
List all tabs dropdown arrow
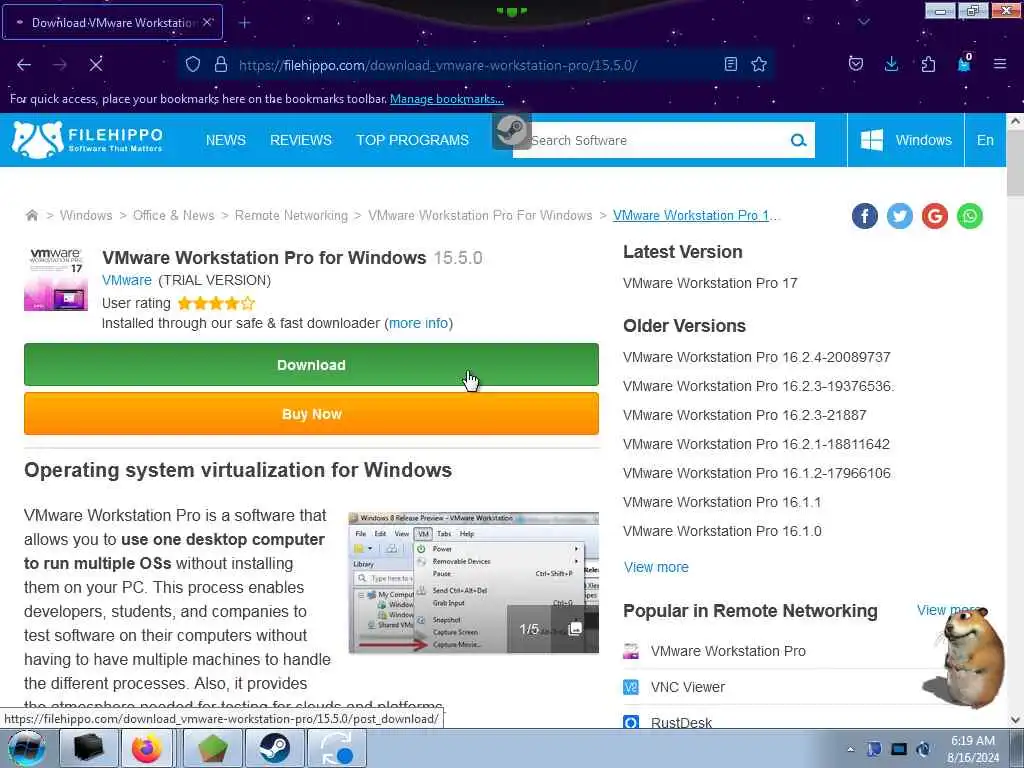click(x=864, y=22)
